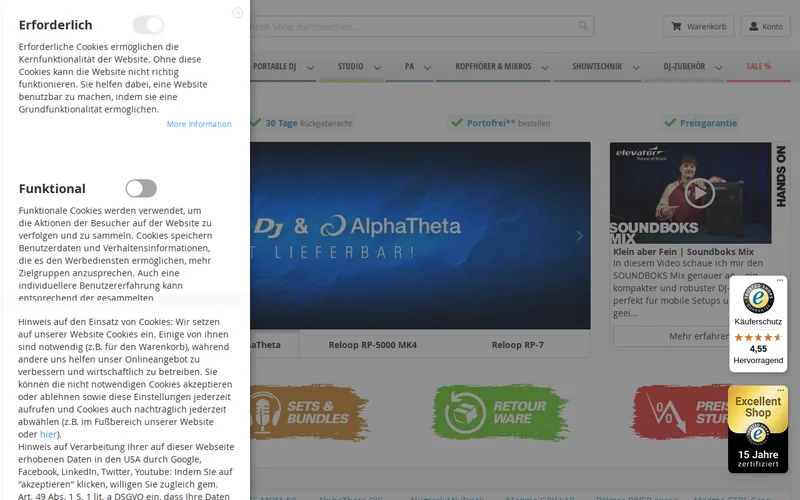
Task: Expand the DJ-ZUBEHÖR dropdown chevron
Action: [x=718, y=67]
